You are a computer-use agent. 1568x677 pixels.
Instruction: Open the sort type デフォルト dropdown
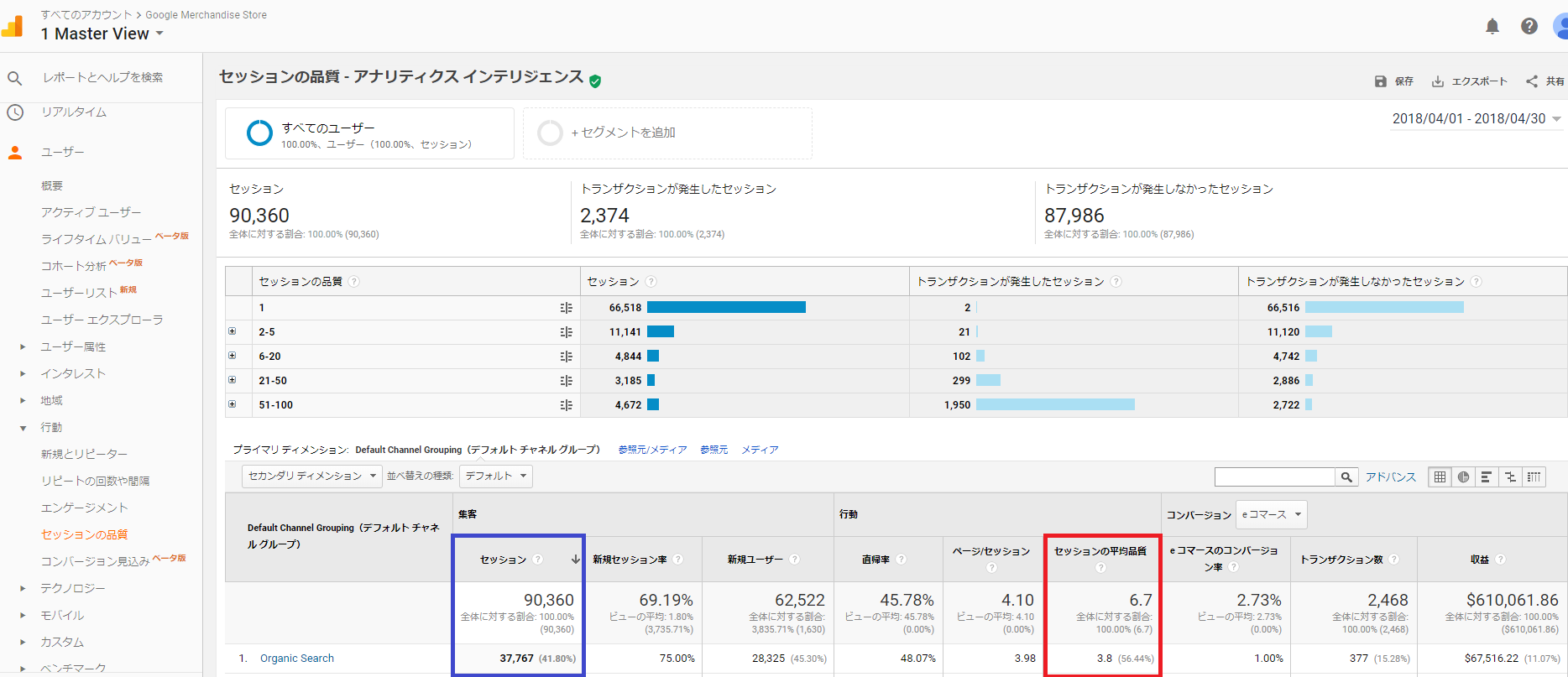(496, 477)
